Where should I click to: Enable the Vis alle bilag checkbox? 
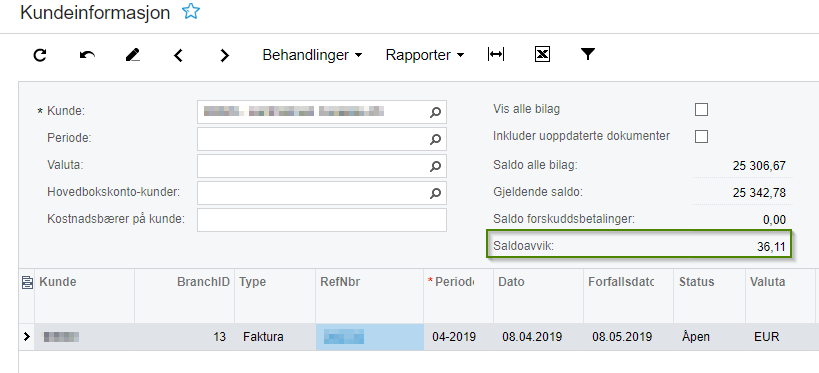[701, 110]
